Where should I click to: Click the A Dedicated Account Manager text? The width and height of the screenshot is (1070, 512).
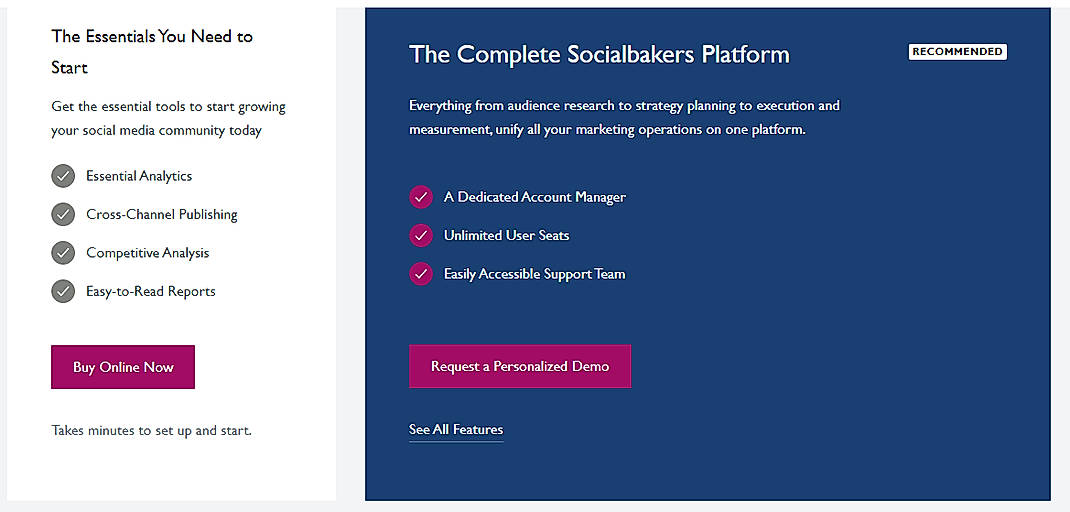pyautogui.click(x=535, y=197)
